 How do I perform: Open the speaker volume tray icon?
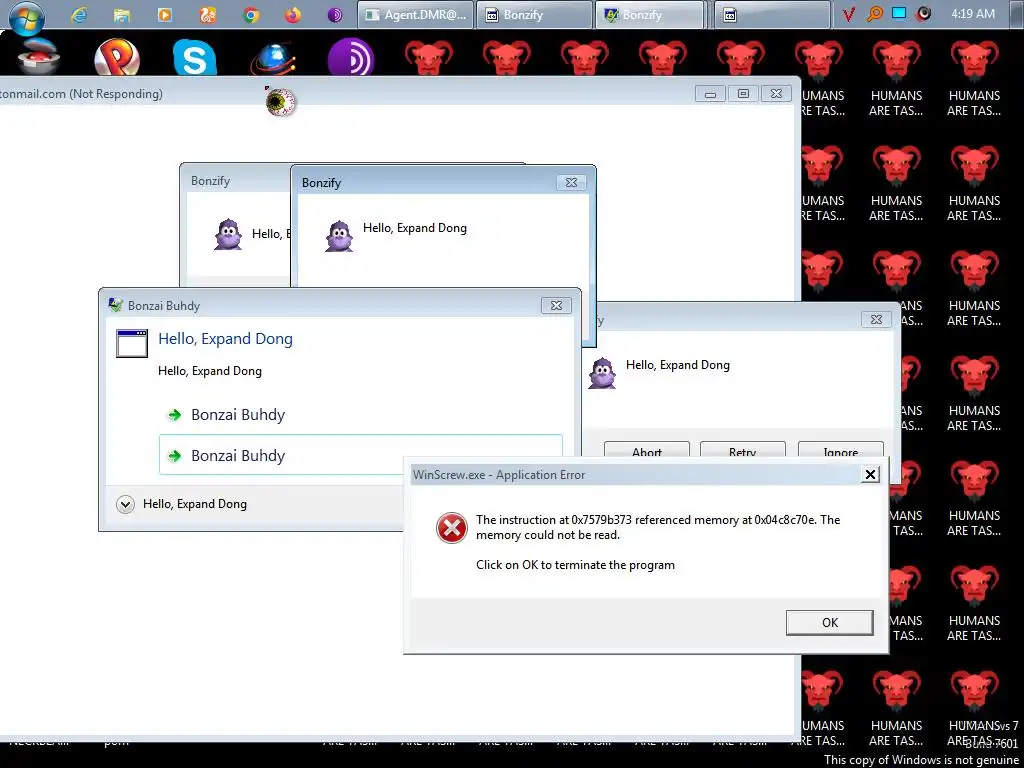pos(923,14)
